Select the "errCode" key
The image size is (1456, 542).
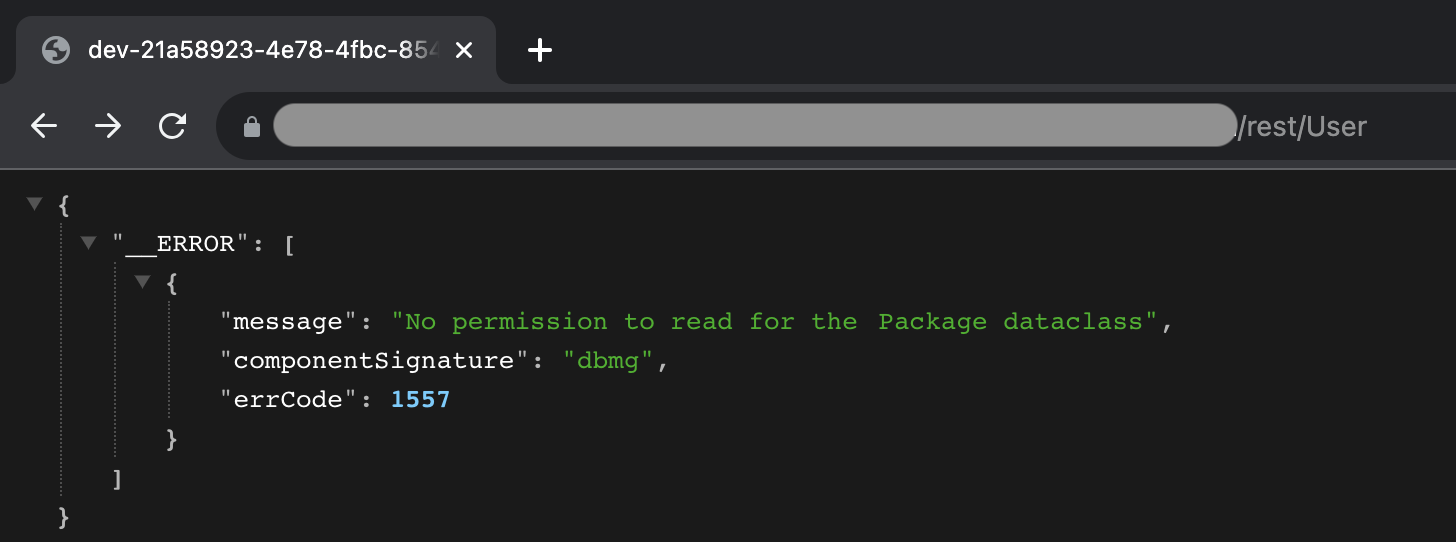[289, 400]
